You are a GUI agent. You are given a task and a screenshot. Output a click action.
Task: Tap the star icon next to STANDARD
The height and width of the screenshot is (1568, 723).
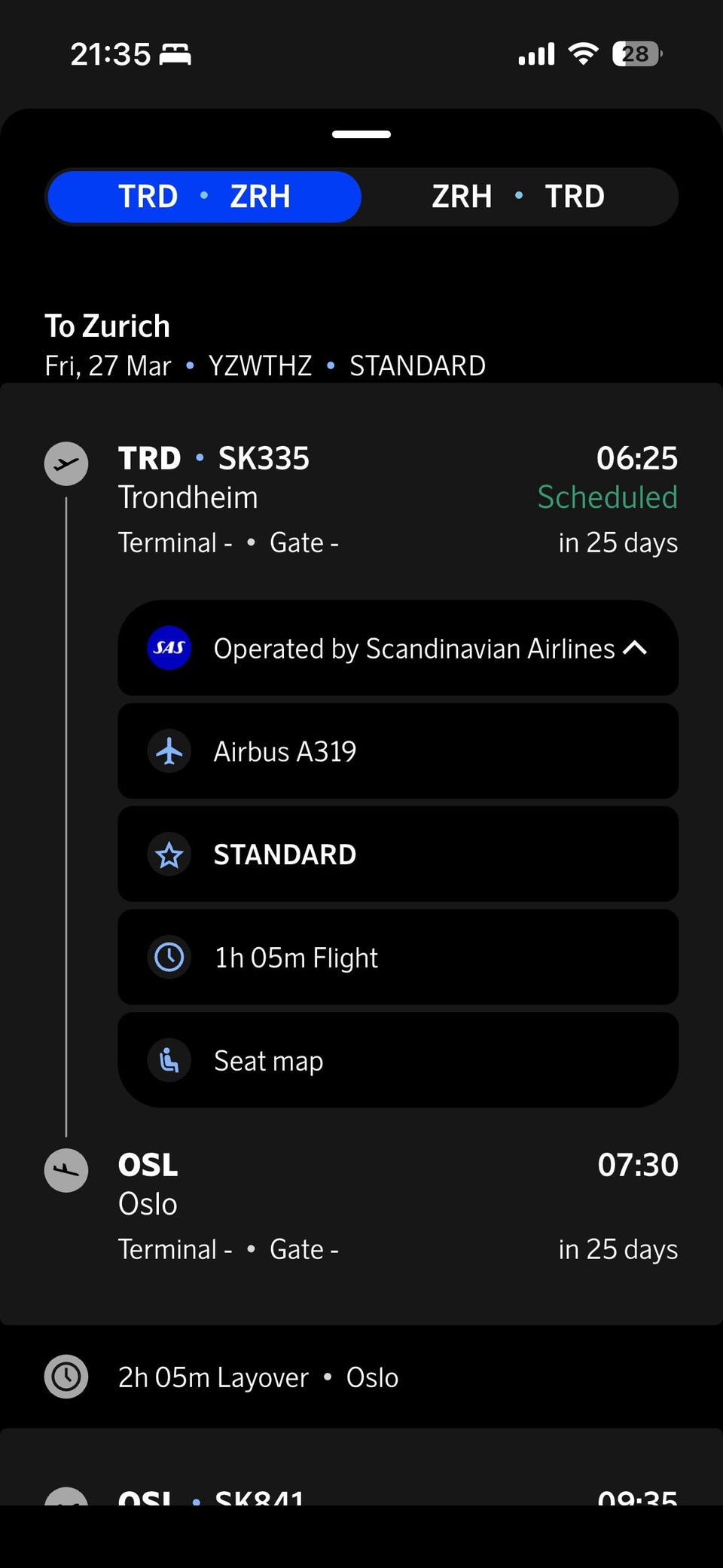169,854
